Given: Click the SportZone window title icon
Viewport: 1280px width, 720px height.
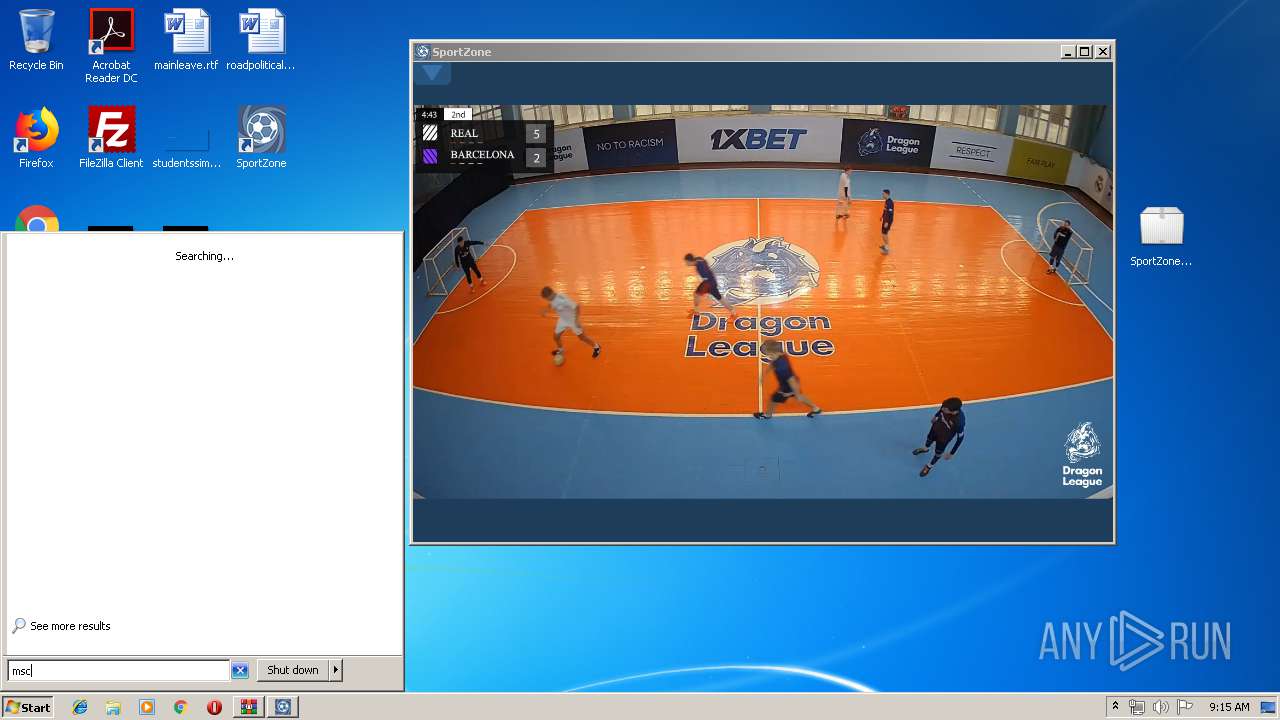Looking at the screenshot, I should pyautogui.click(x=423, y=52).
